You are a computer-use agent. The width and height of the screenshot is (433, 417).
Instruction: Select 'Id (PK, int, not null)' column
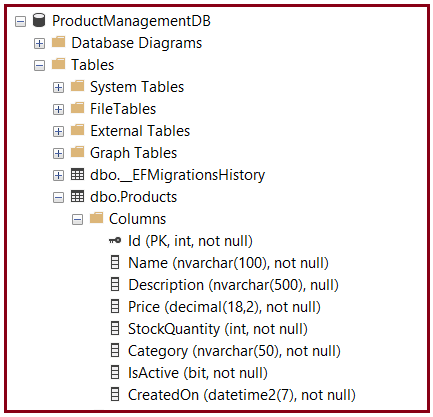click(x=190, y=241)
